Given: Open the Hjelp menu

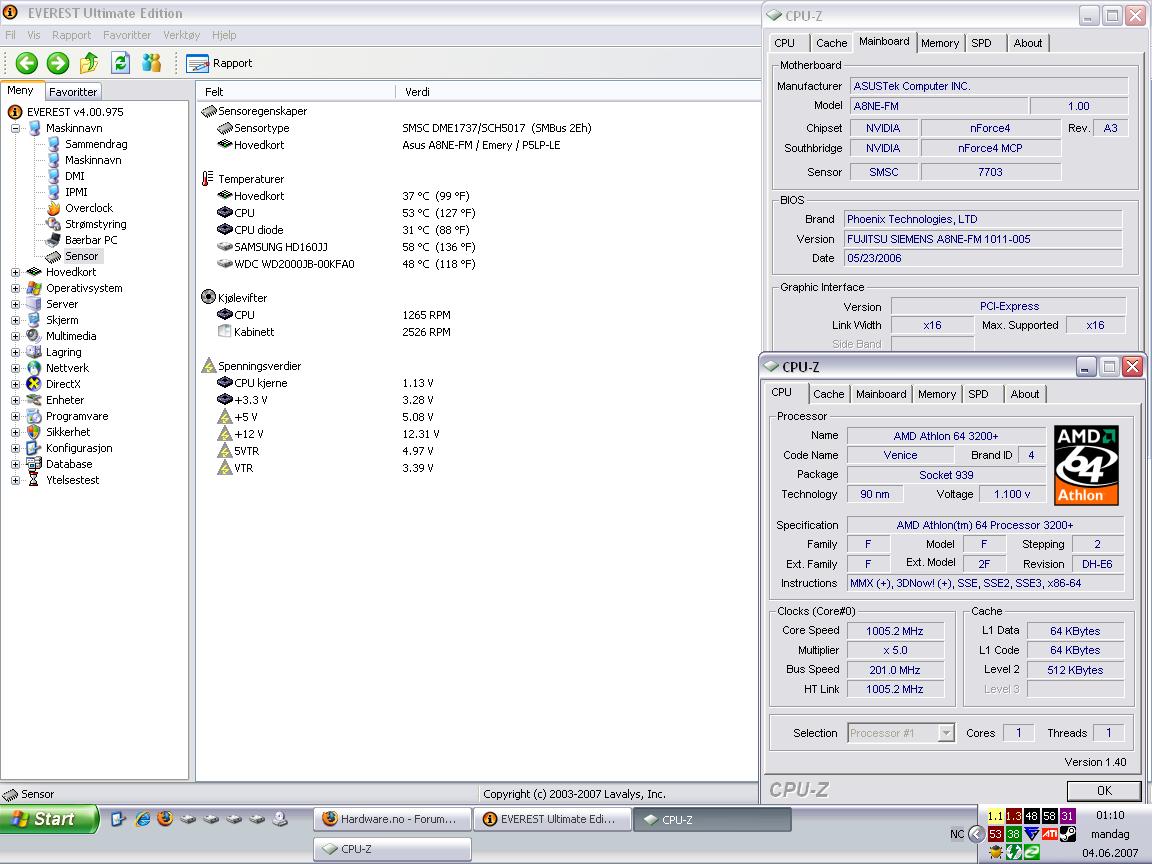Looking at the screenshot, I should click(224, 35).
